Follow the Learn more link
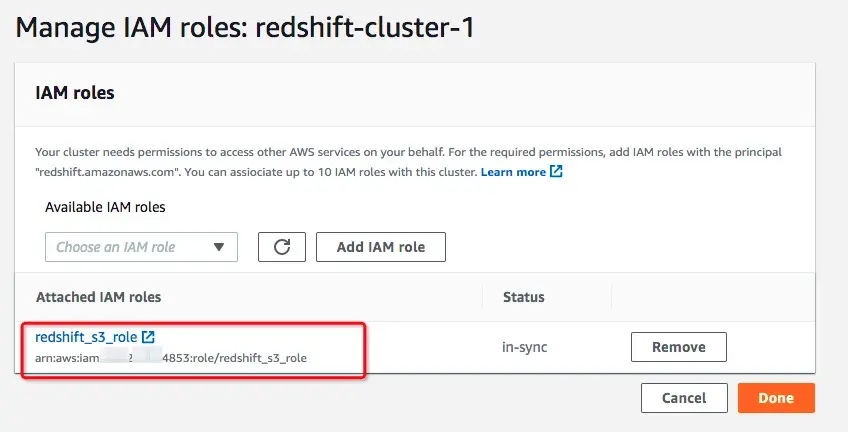848x432 pixels. click(x=513, y=172)
